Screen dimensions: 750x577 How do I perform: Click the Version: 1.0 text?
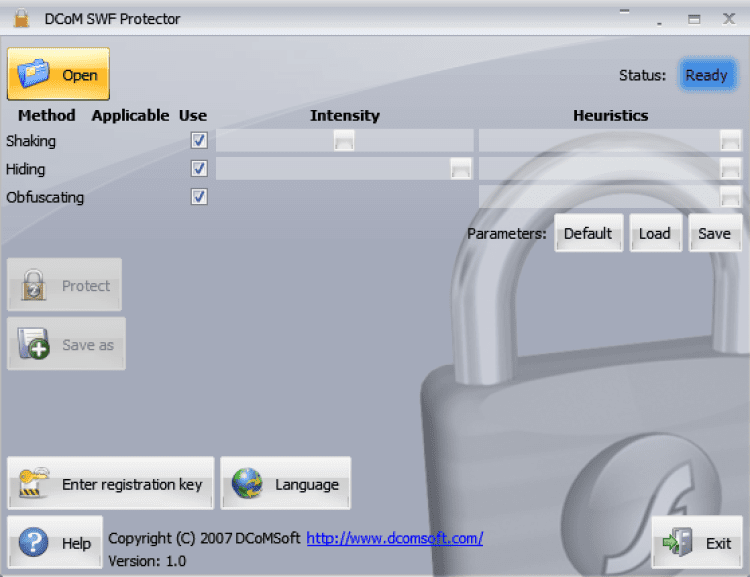pyautogui.click(x=147, y=561)
